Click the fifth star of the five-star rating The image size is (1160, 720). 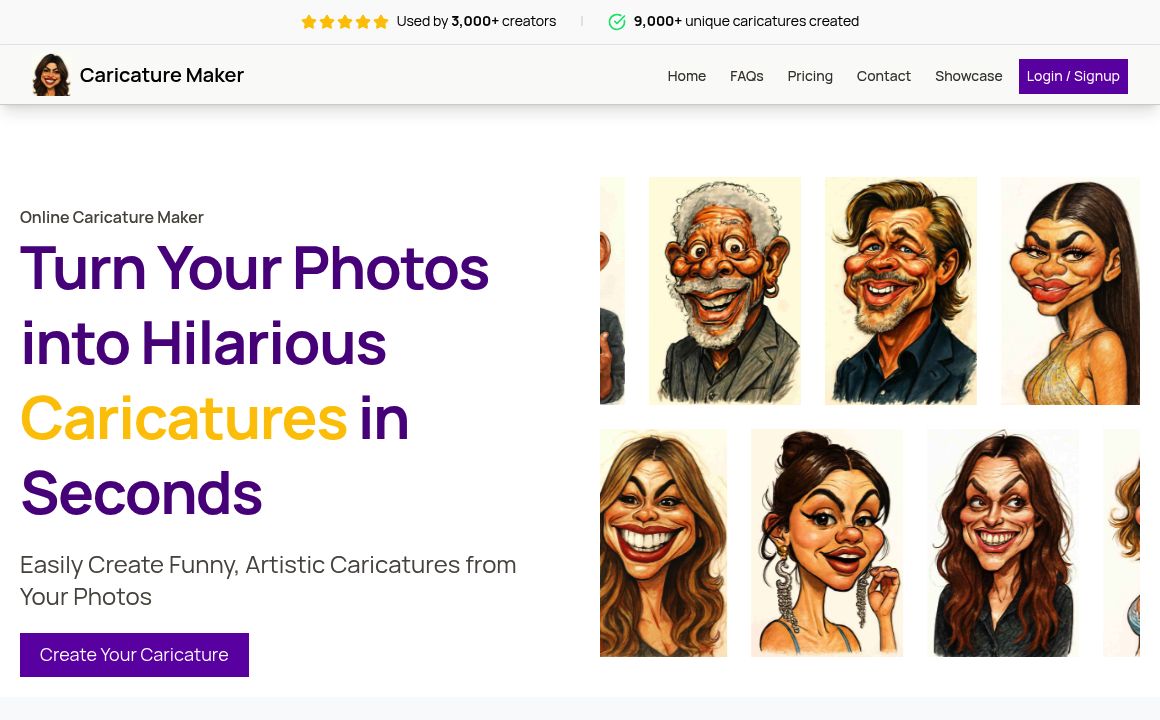(381, 21)
